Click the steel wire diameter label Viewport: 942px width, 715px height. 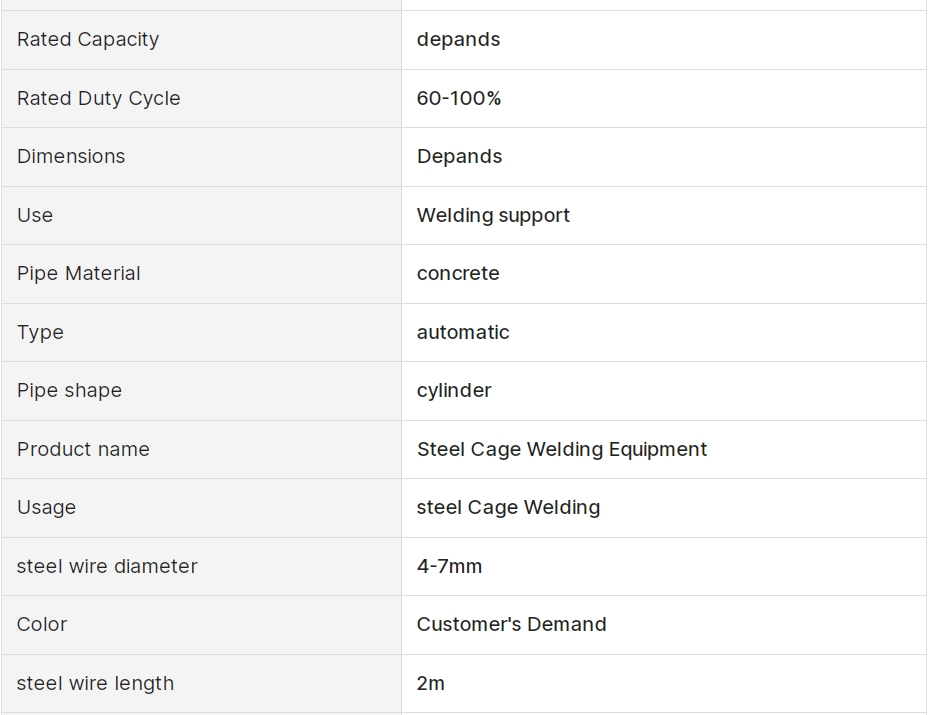pos(107,566)
